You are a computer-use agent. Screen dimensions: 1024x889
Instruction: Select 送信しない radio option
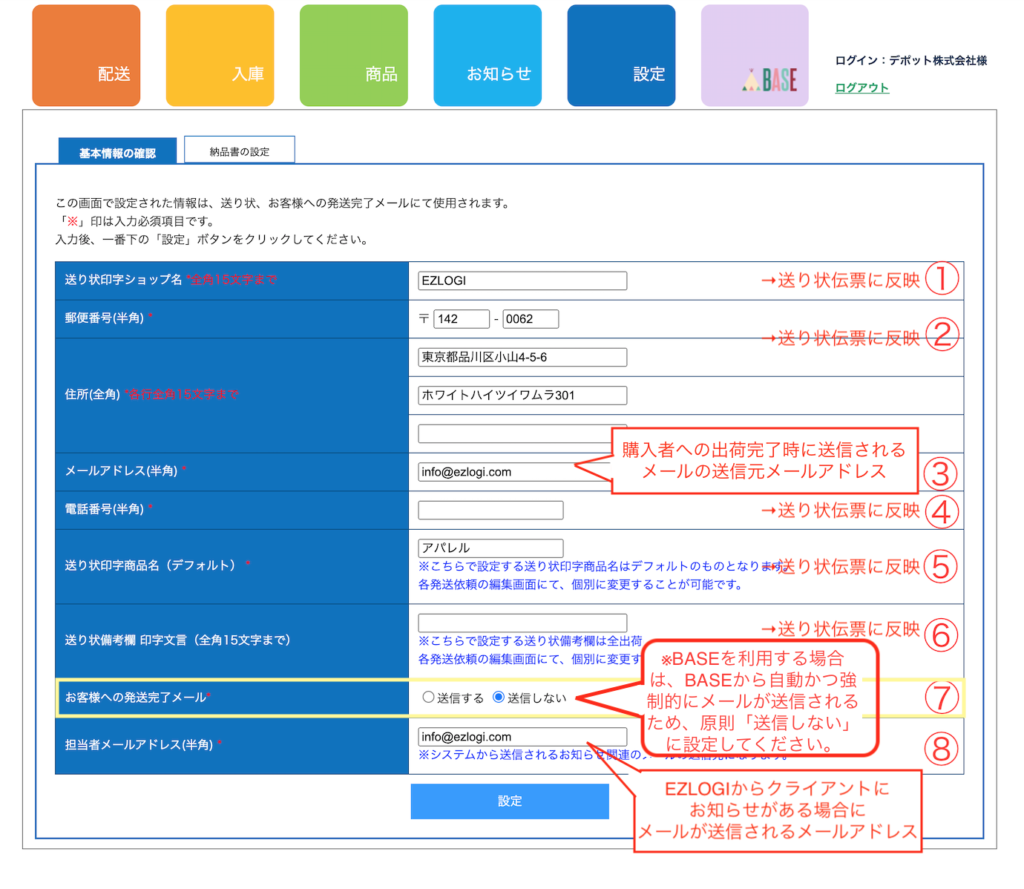coord(499,697)
